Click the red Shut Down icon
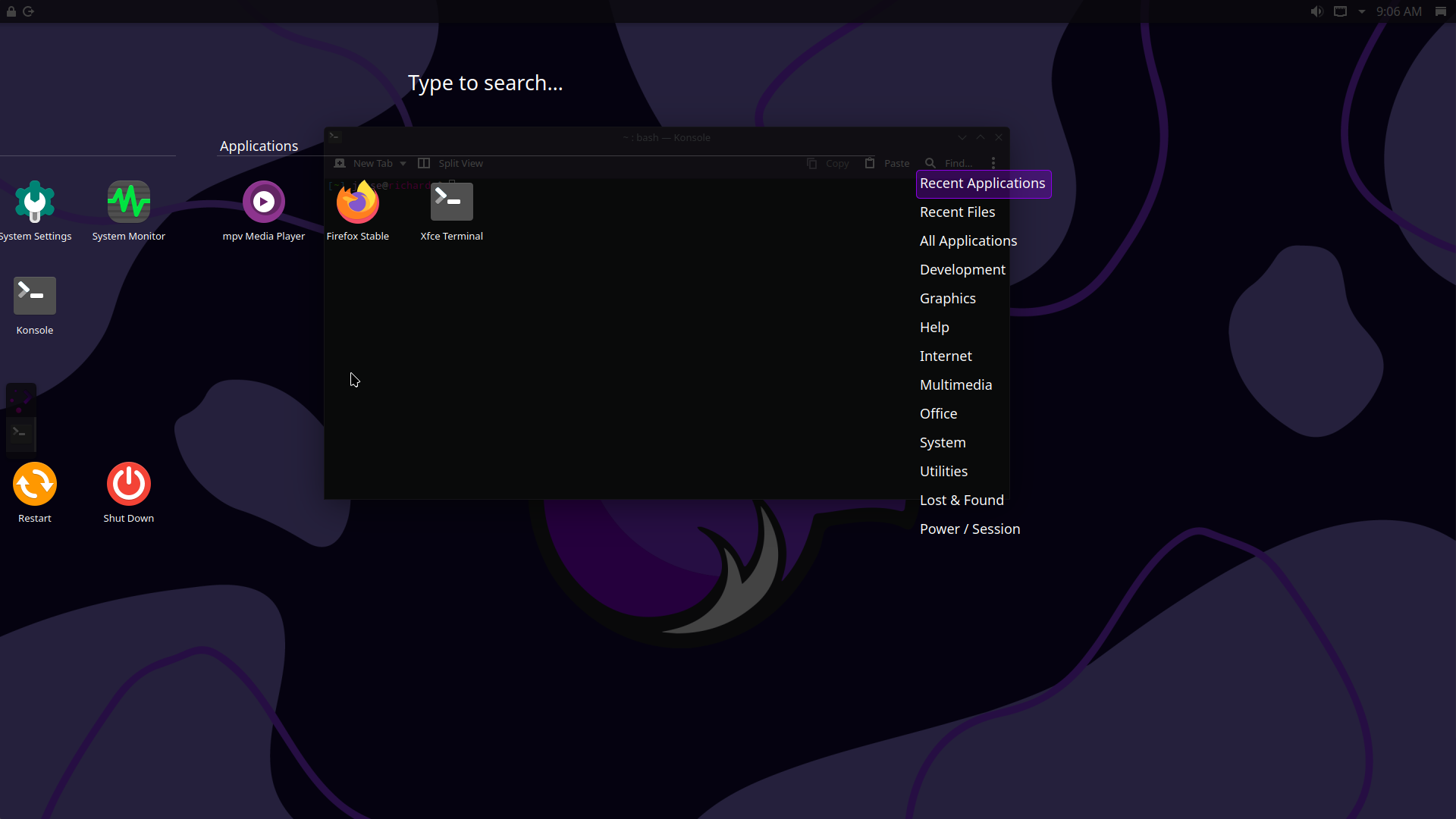 point(129,484)
